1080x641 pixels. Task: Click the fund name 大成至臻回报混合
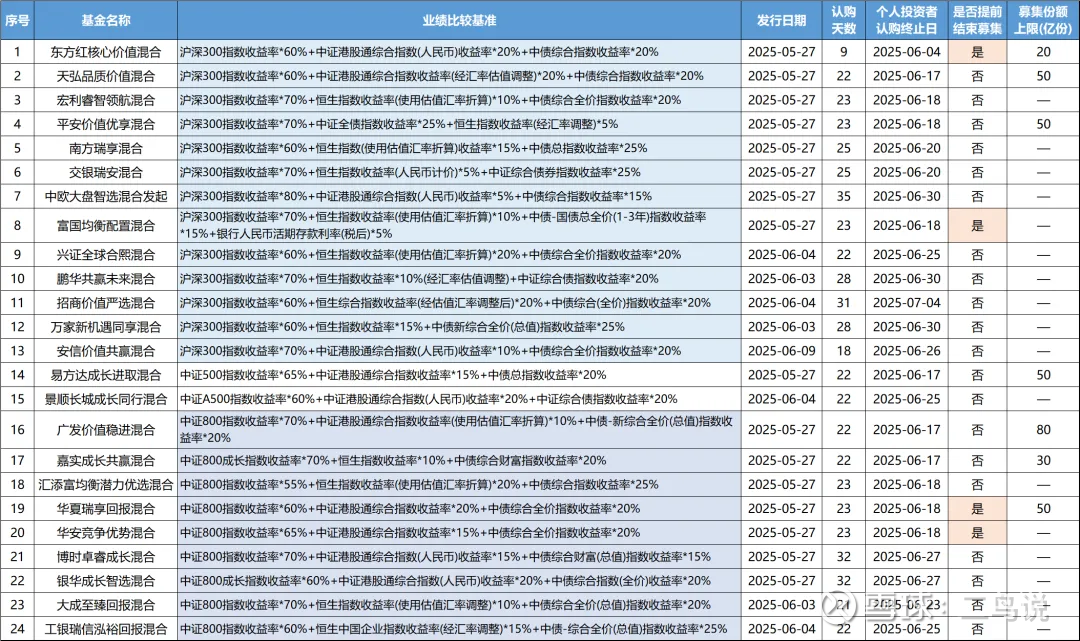(x=105, y=605)
